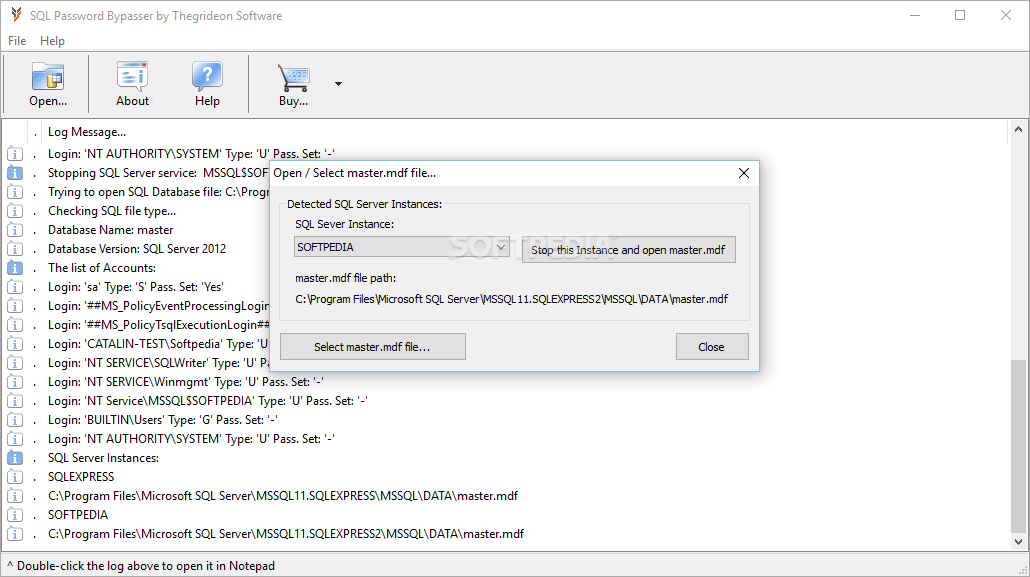The height and width of the screenshot is (577, 1030).
Task: Click info icon beside The list of Accounts
Action: (x=14, y=268)
